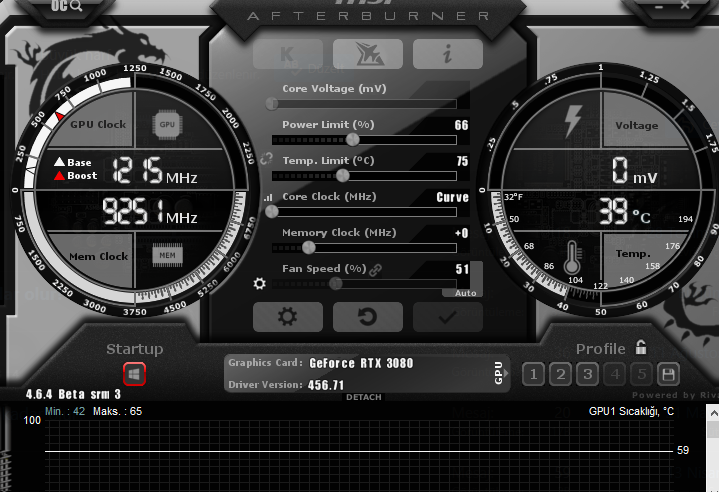Click the GPU1 Sıcaklığı graph label
The height and width of the screenshot is (492, 719).
631,411
